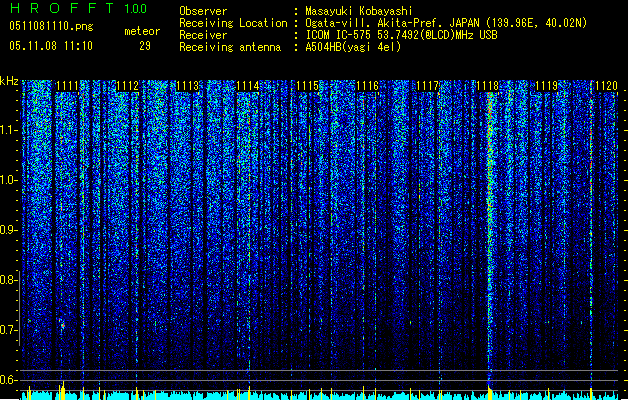629x400 pixels.
Task: Click the 1117 time marker
Action: pos(428,86)
